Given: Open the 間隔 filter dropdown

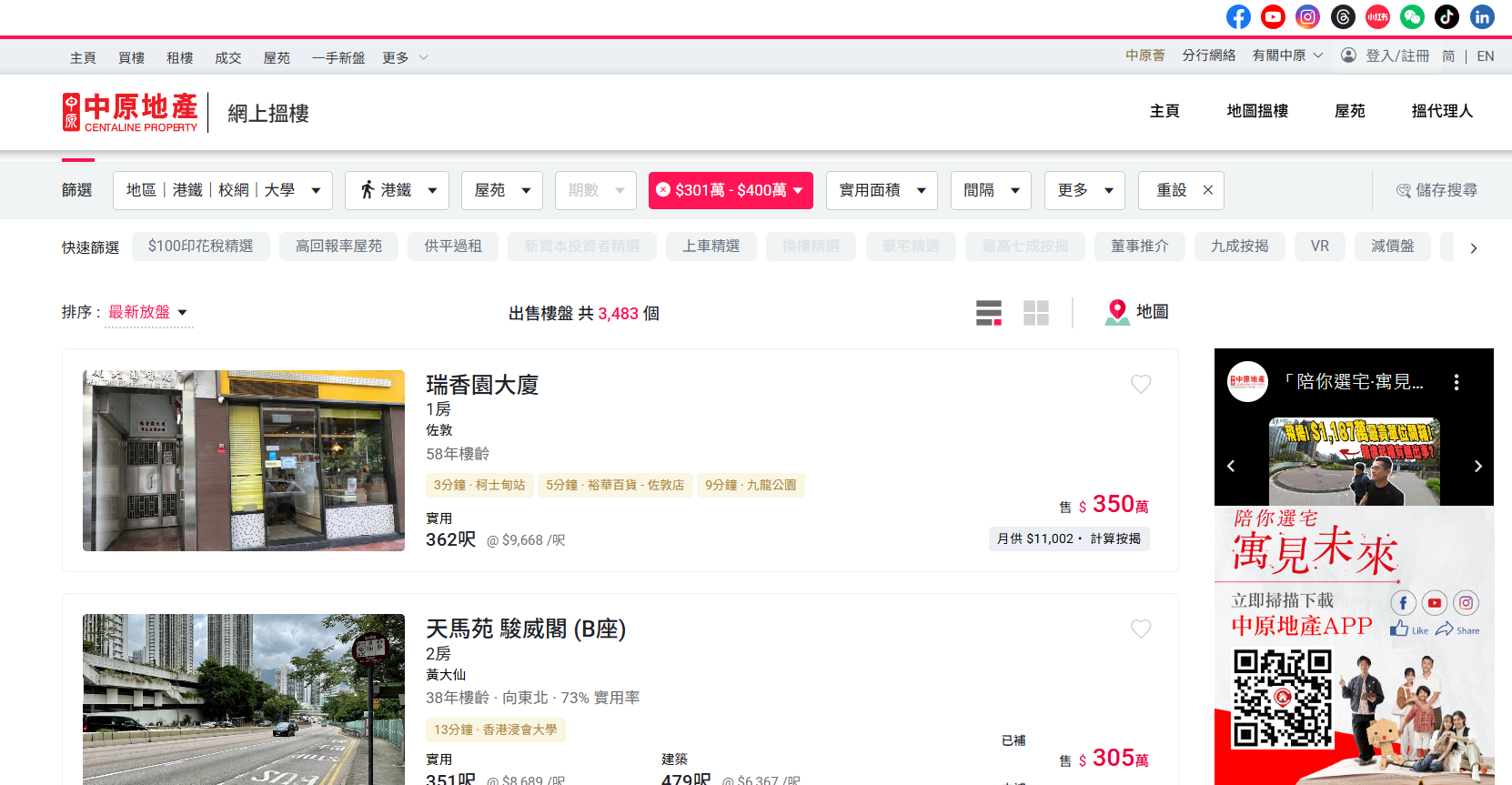Looking at the screenshot, I should (991, 190).
